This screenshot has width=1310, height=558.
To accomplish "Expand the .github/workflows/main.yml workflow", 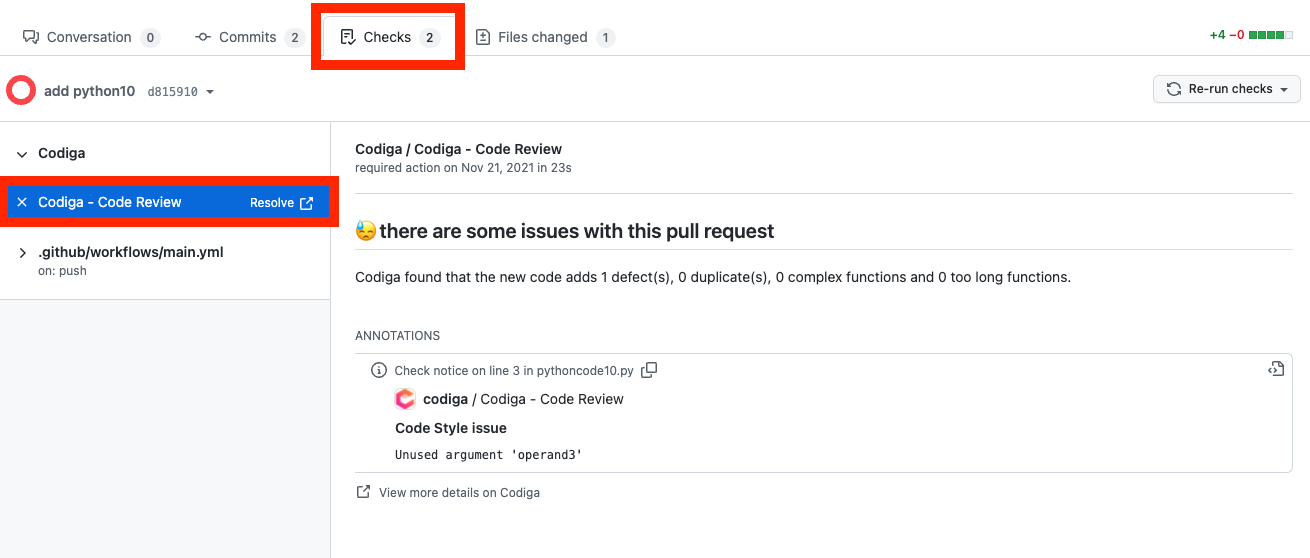I will click(22, 253).
